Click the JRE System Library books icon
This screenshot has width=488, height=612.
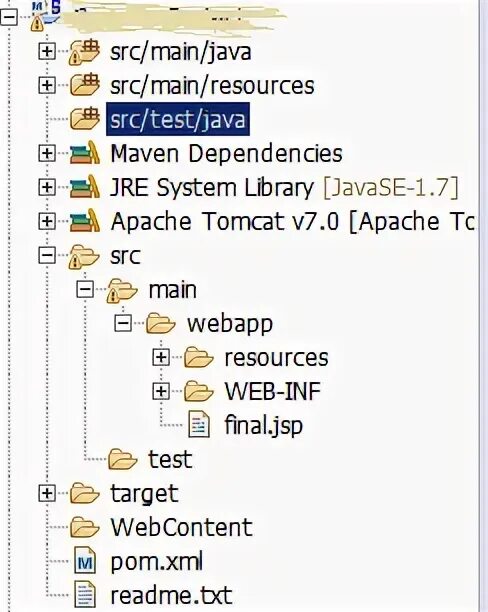84,187
